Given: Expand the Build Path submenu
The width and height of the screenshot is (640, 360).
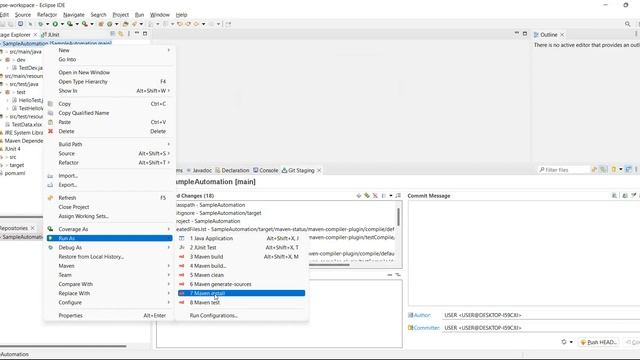Looking at the screenshot, I should [169, 144].
